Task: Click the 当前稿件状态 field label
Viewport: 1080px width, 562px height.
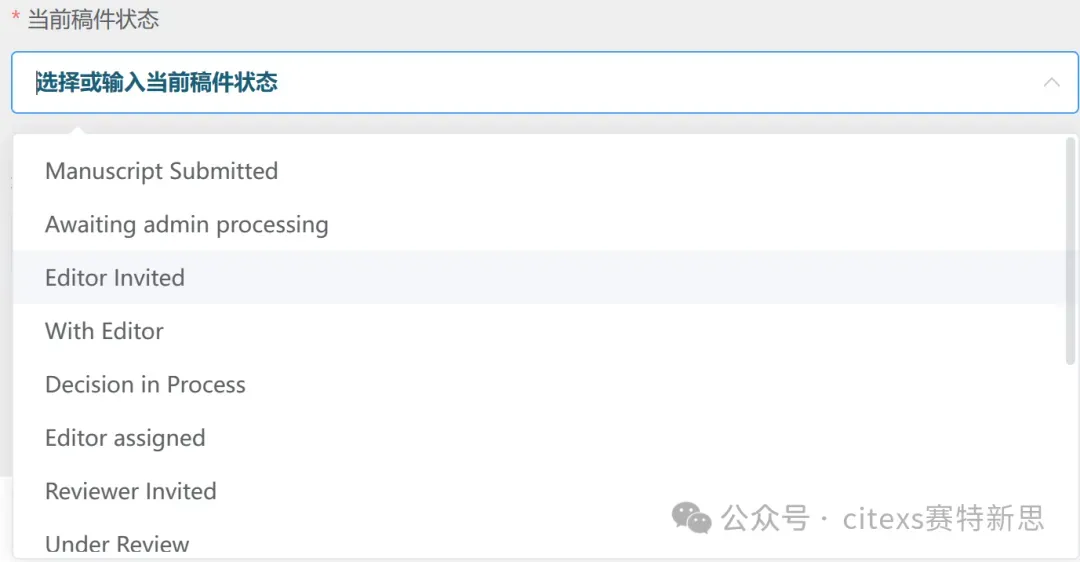Action: (93, 19)
